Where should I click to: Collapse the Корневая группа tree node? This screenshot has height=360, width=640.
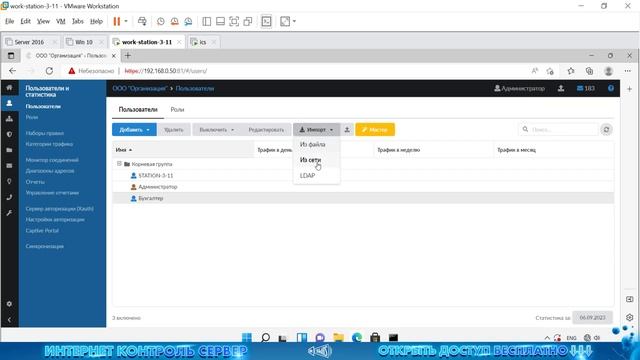pyautogui.click(x=119, y=164)
